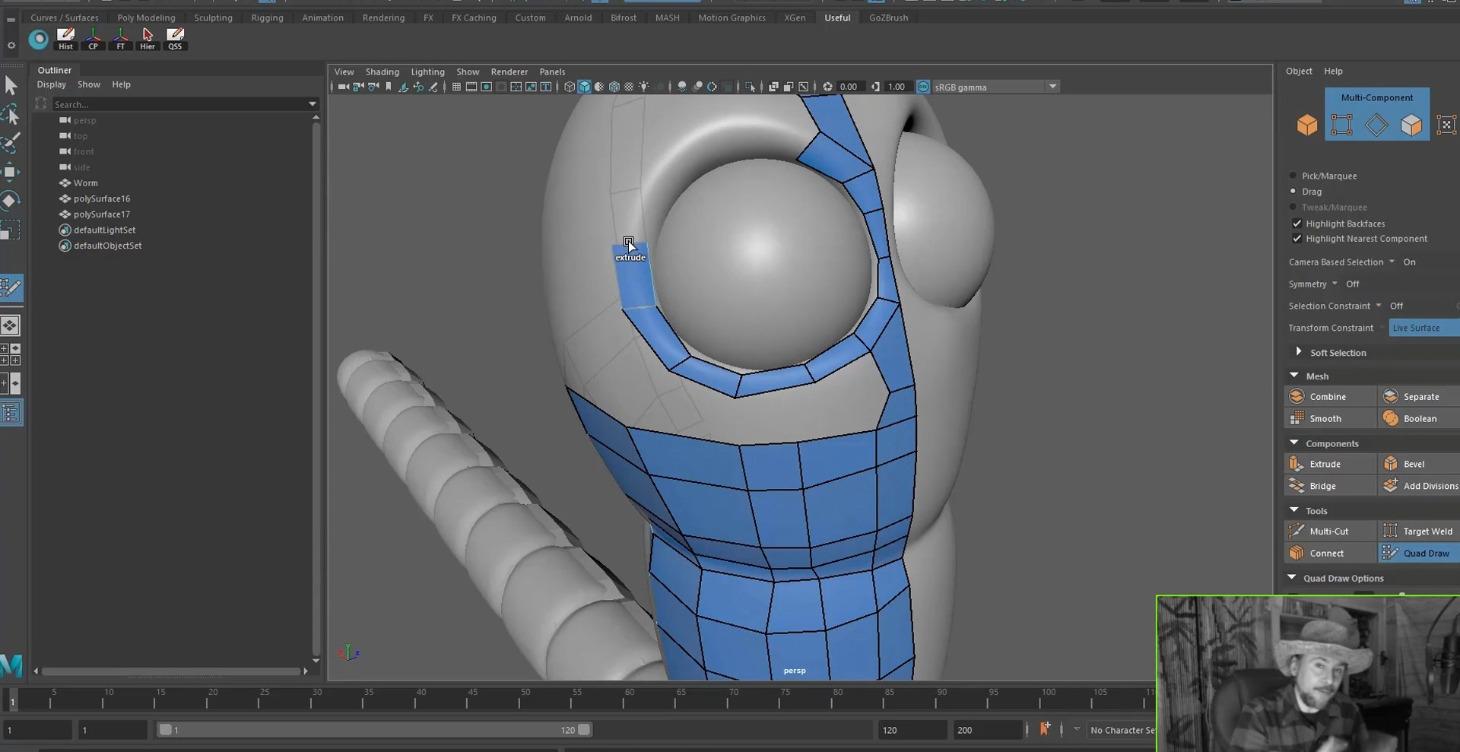Open the Arnold menu

pyautogui.click(x=578, y=17)
